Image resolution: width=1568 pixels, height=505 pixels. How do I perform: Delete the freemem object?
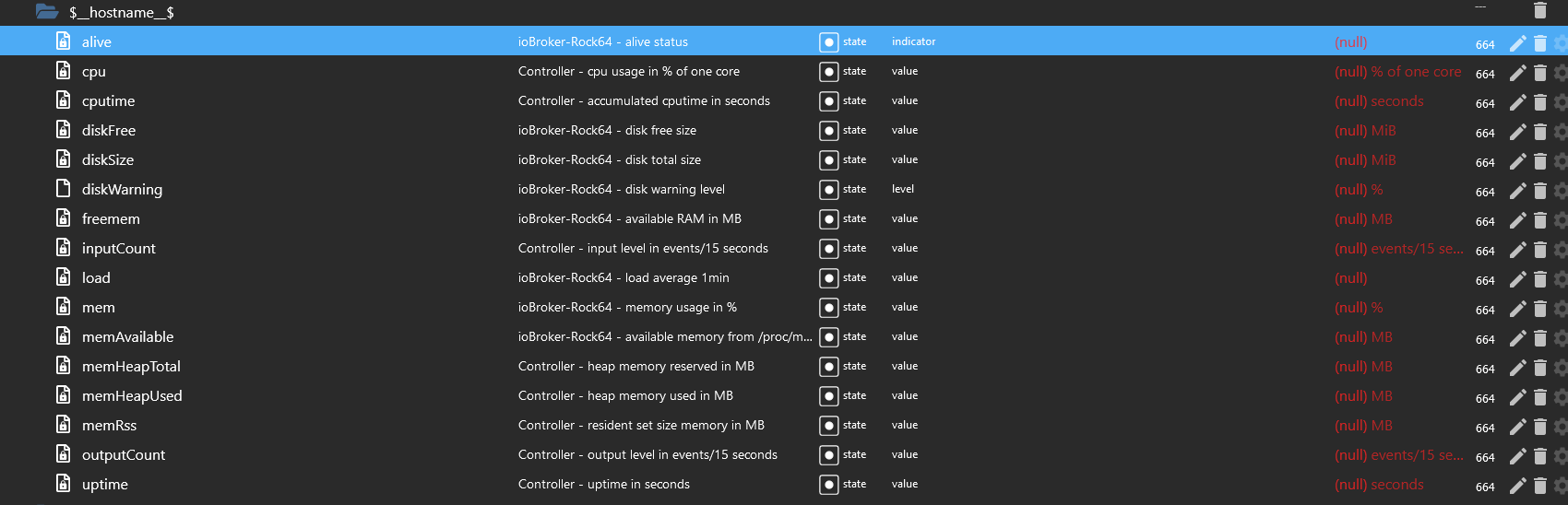1539,220
